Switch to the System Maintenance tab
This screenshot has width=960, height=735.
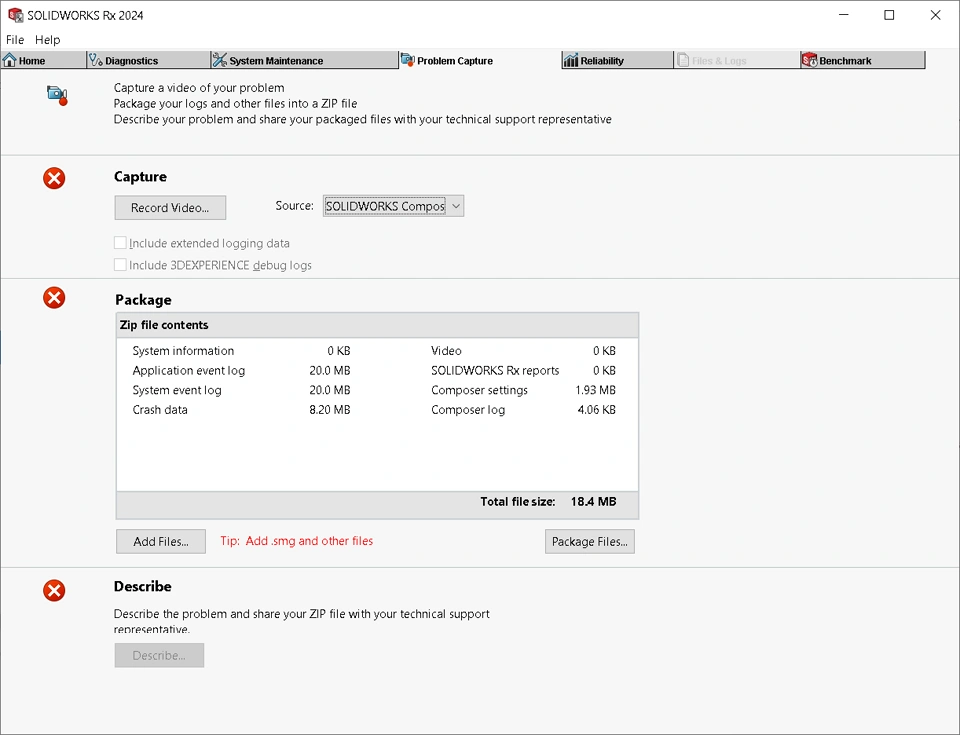[x=304, y=61]
